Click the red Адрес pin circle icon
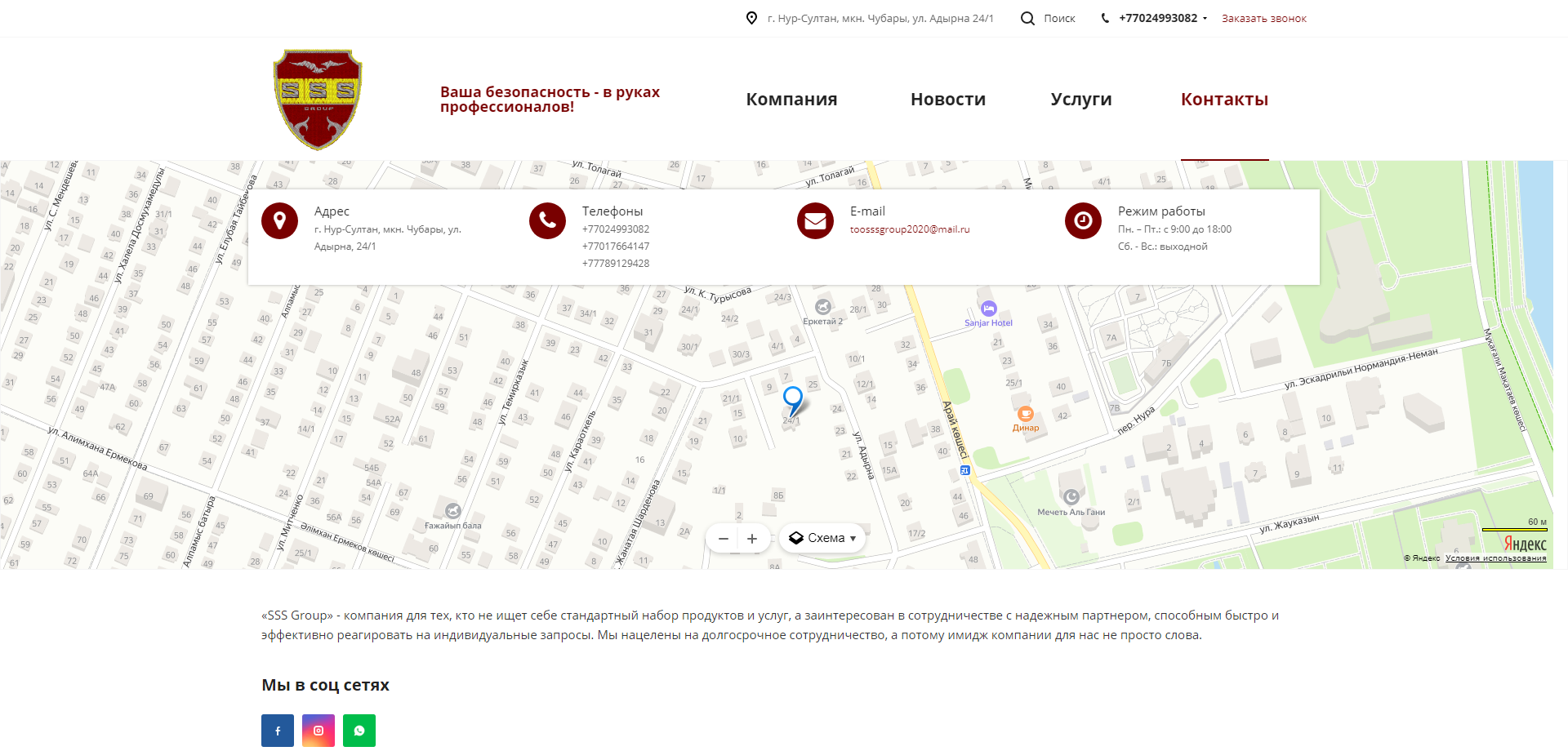This screenshot has height=751, width=1568. [x=279, y=220]
